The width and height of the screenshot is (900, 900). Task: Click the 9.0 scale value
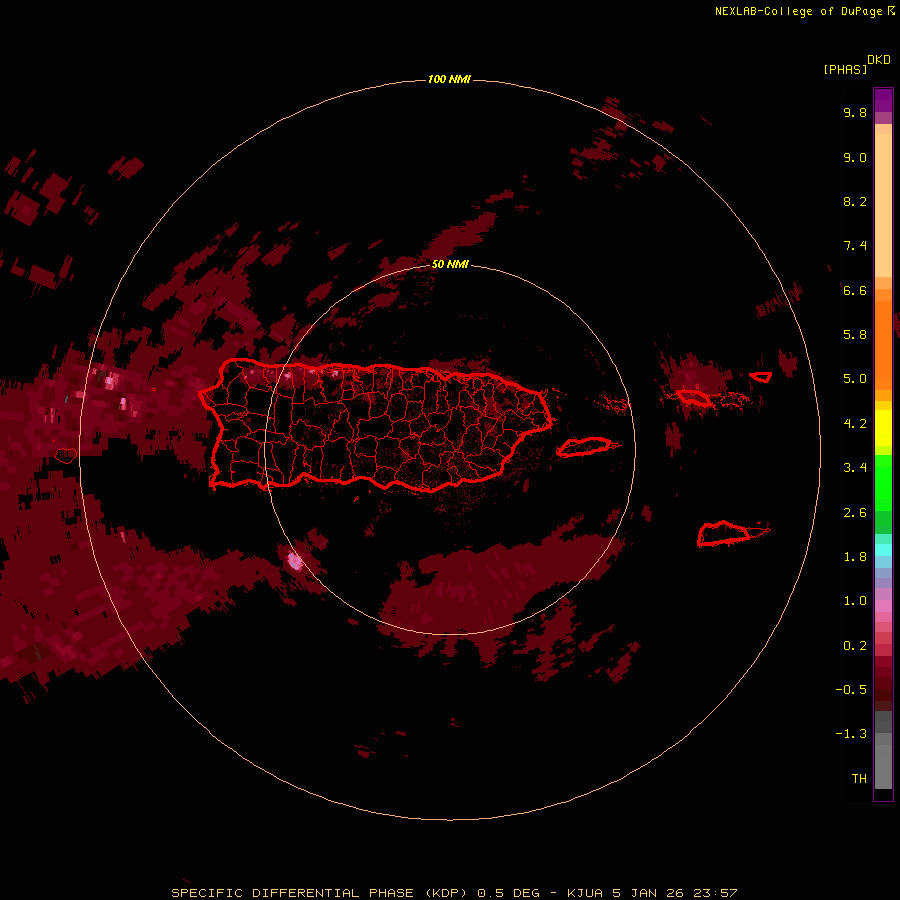pyautogui.click(x=855, y=157)
